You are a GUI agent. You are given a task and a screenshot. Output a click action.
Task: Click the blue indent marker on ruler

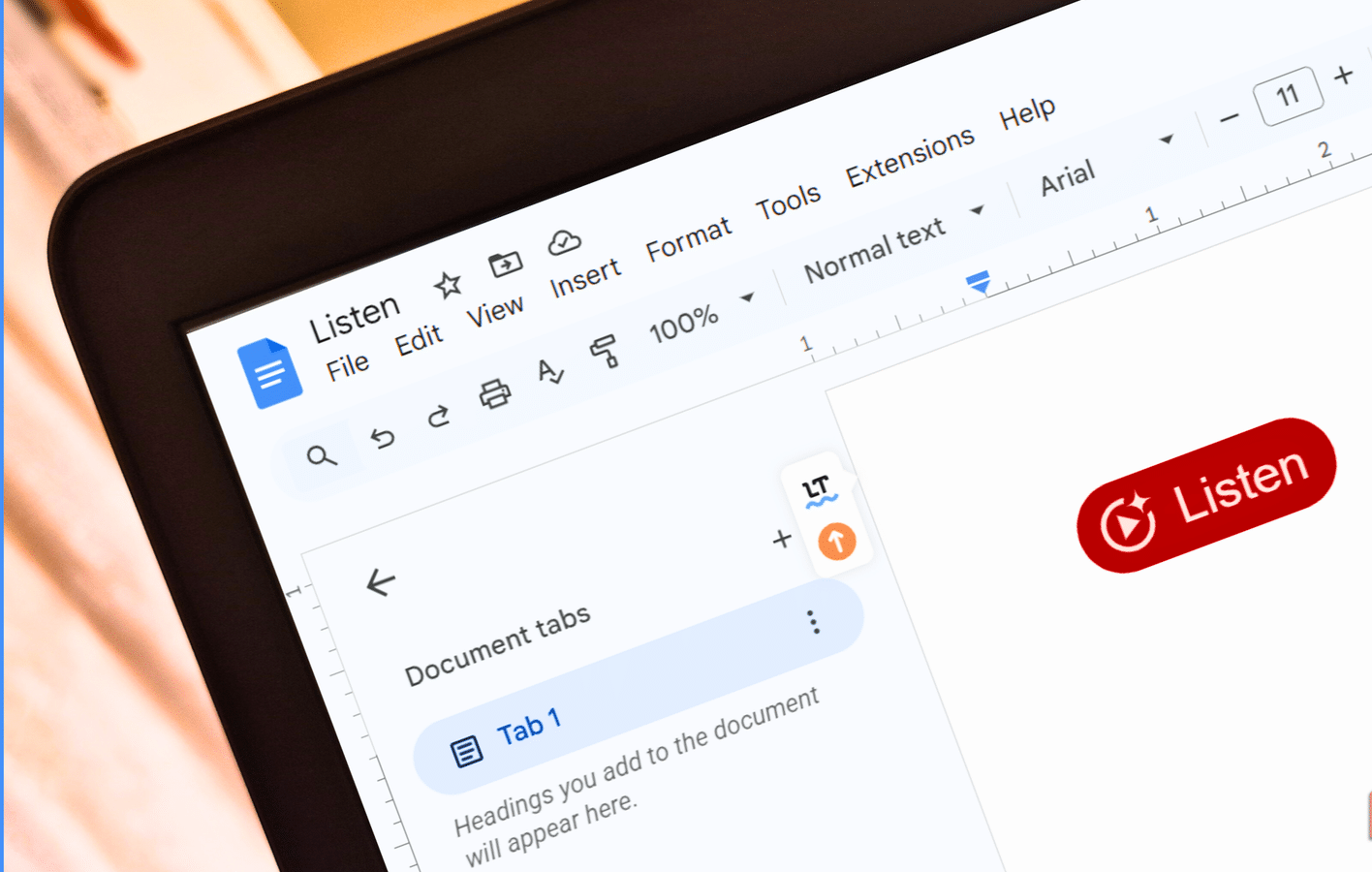(x=979, y=282)
